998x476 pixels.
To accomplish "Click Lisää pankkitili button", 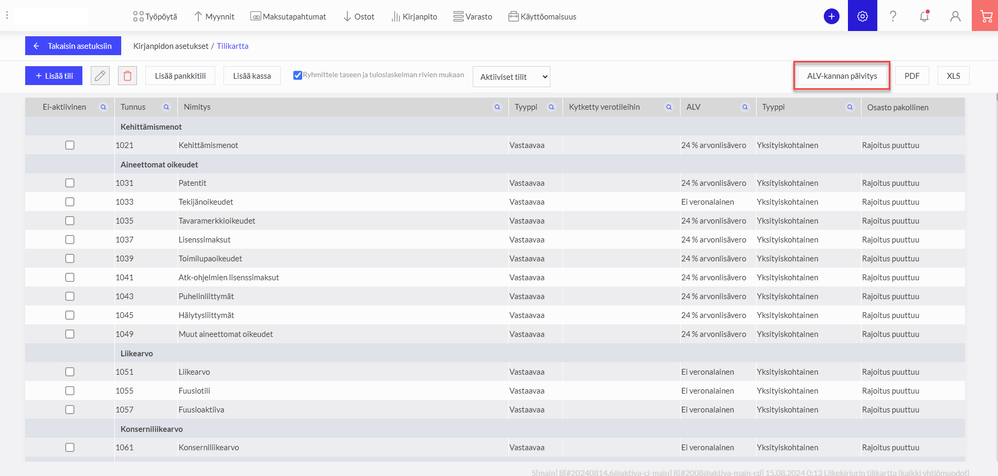I will pyautogui.click(x=180, y=76).
